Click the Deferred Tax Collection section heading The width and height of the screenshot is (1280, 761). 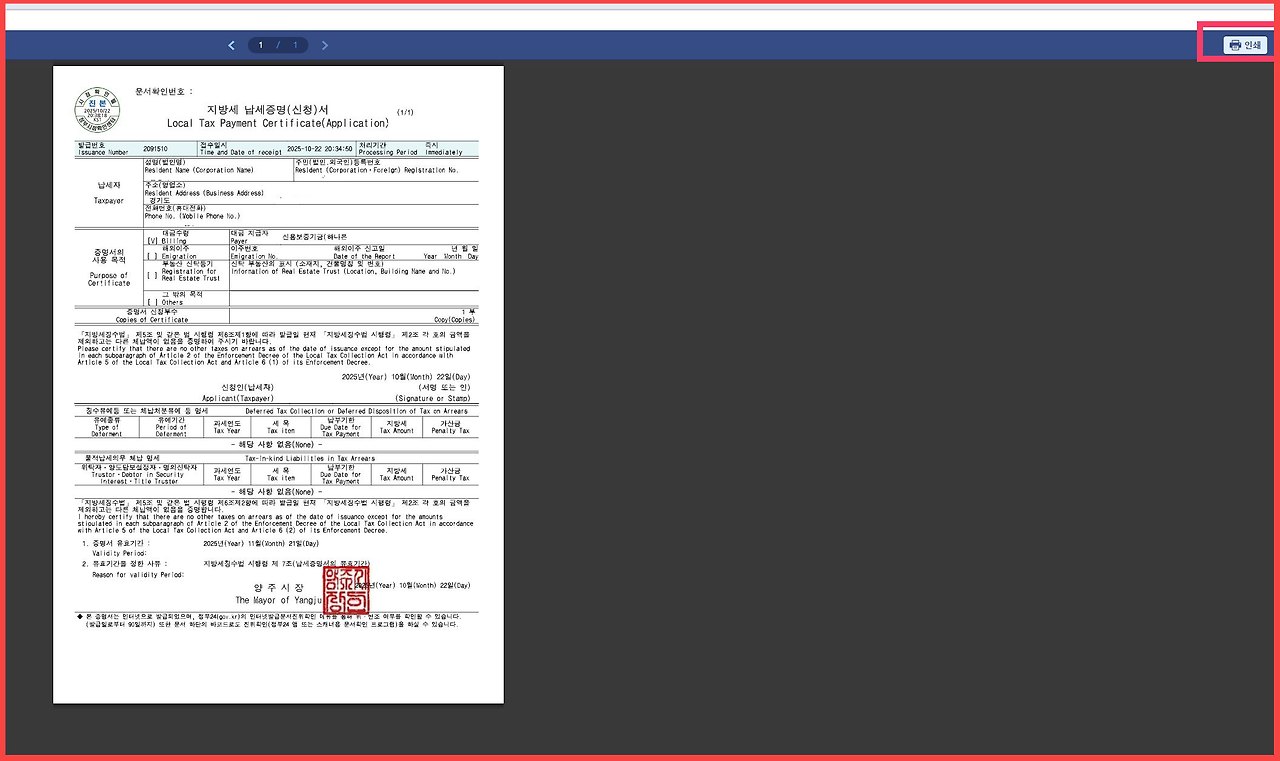(x=357, y=411)
